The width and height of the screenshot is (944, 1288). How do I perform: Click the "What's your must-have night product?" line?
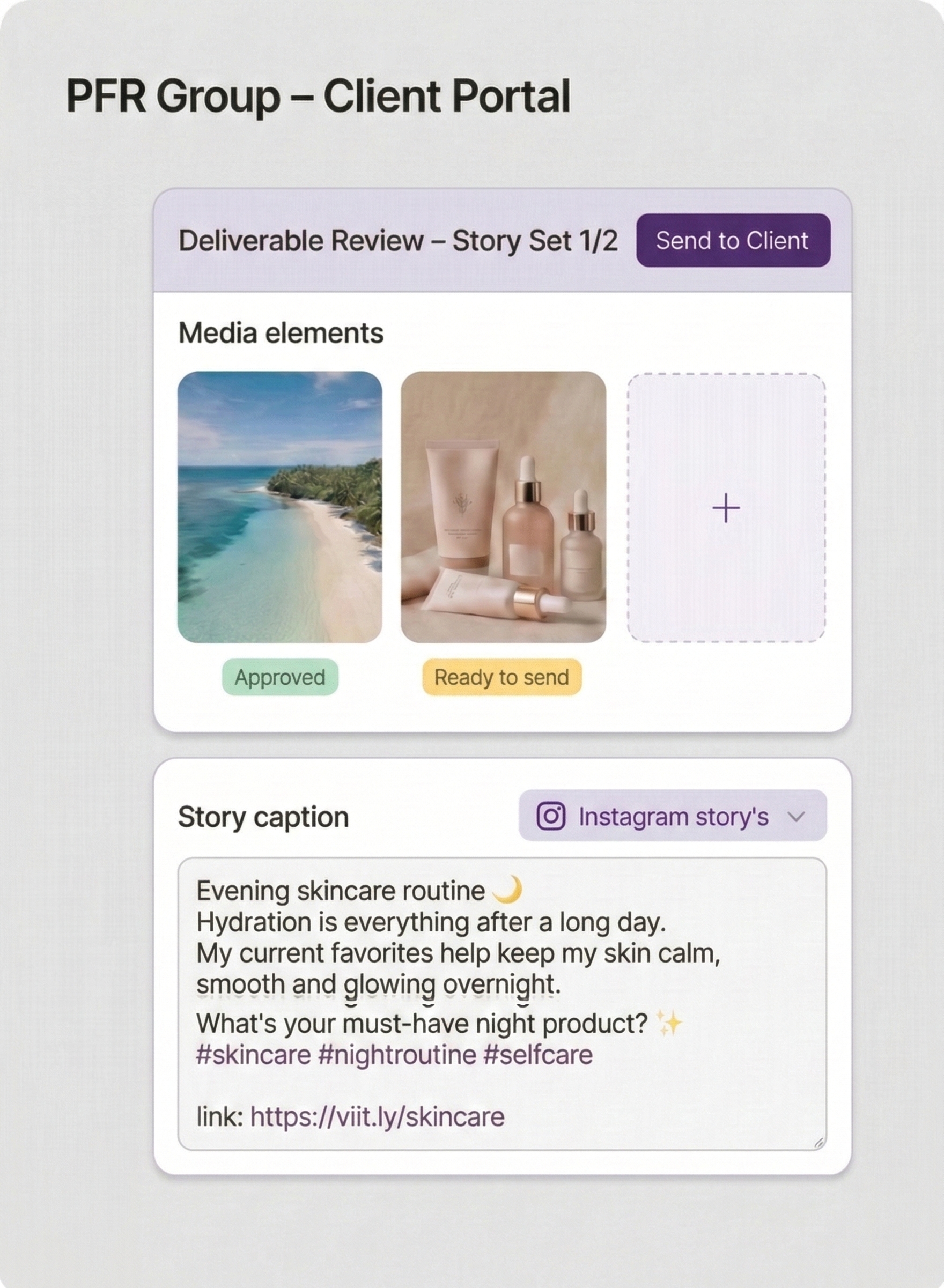(x=422, y=1024)
